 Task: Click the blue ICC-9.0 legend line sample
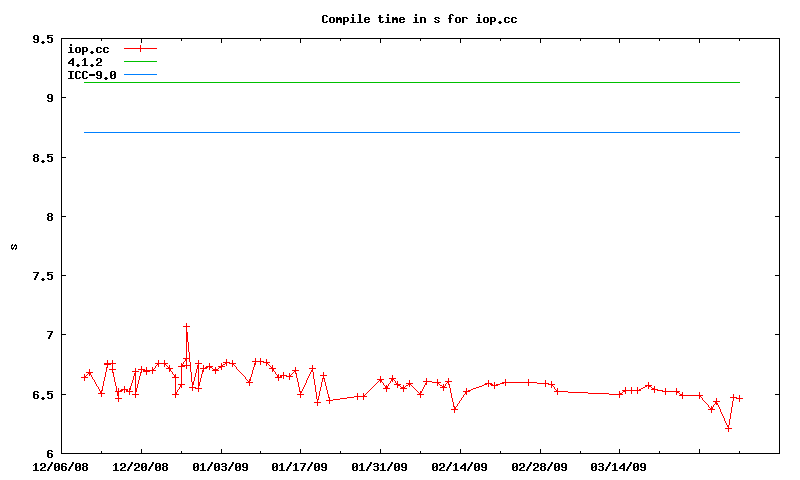click(x=141, y=75)
